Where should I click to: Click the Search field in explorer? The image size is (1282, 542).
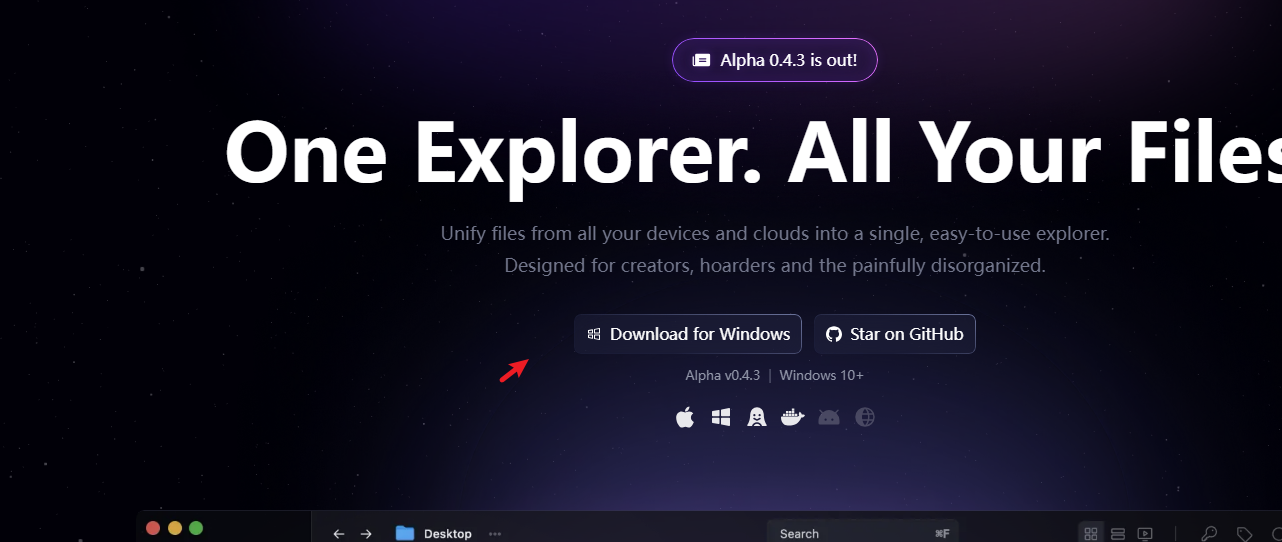click(862, 532)
